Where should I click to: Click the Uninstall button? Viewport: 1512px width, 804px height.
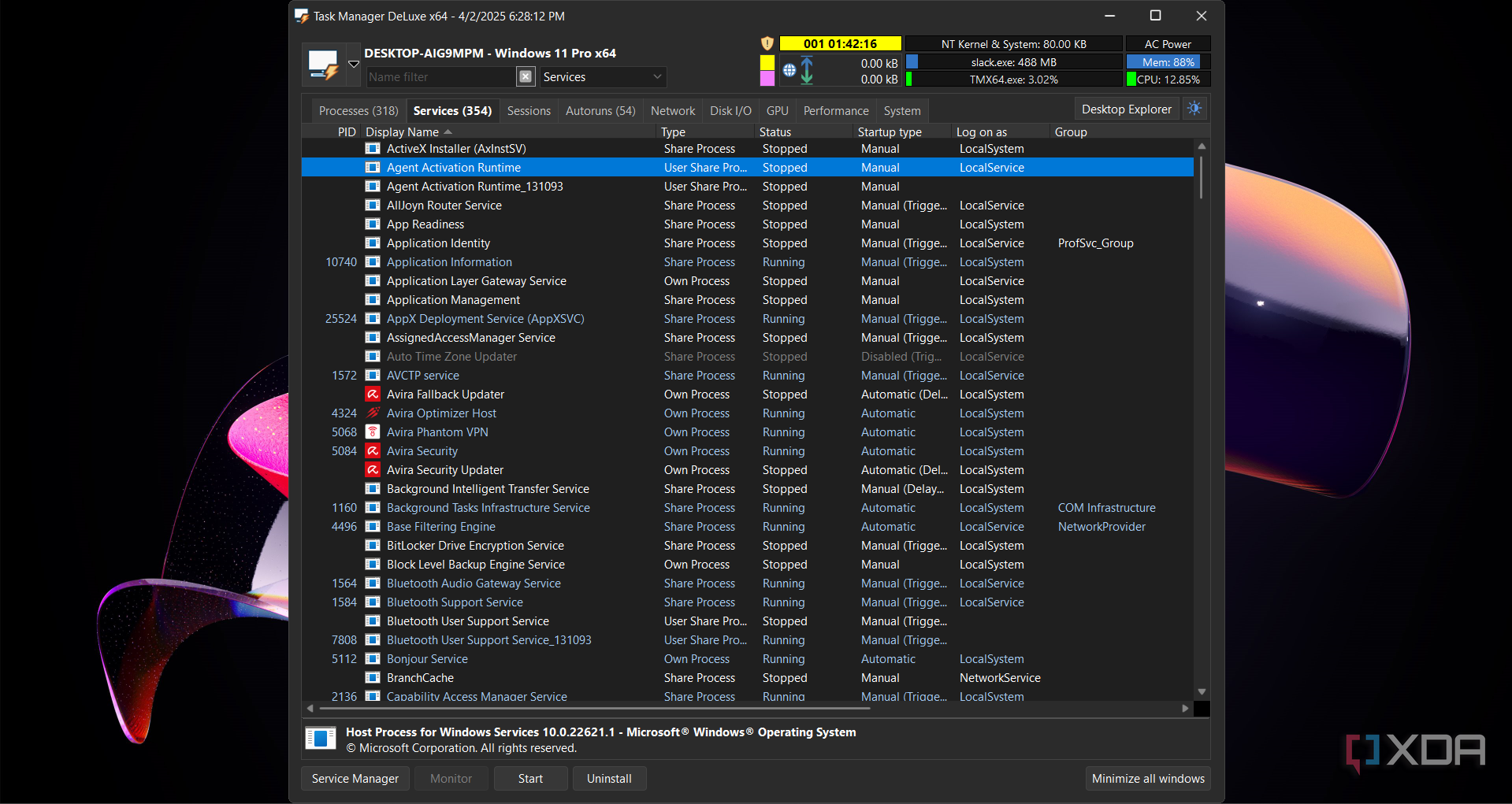609,778
